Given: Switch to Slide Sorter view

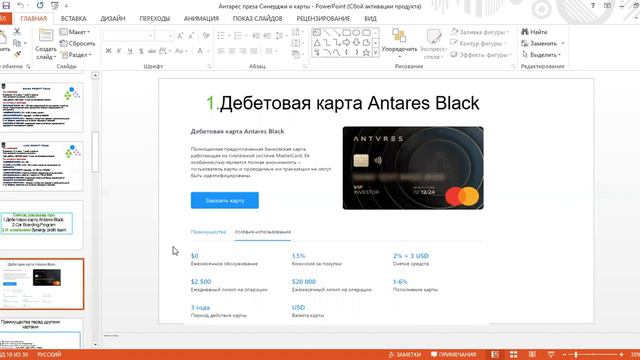Looking at the screenshot, I should [x=513, y=354].
